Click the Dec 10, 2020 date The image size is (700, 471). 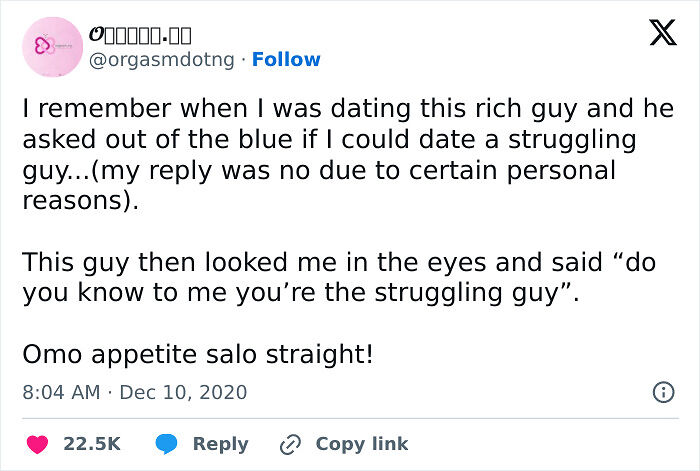coord(182,392)
